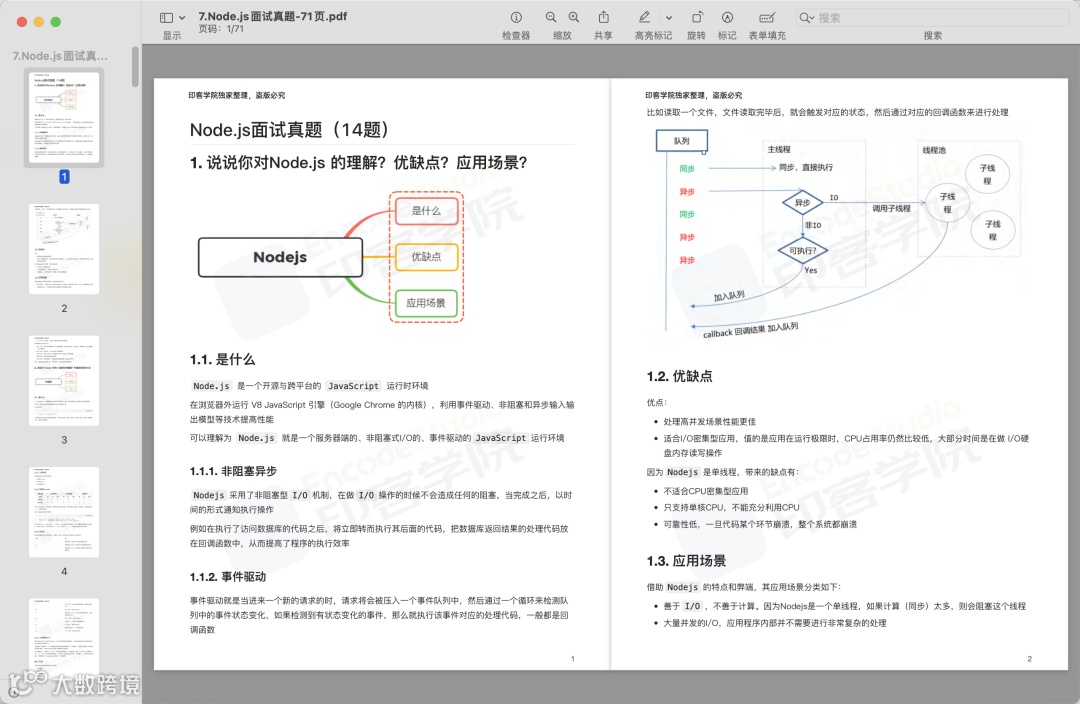Click the 优缺点 node in mind map
The height and width of the screenshot is (704, 1080).
tap(426, 256)
